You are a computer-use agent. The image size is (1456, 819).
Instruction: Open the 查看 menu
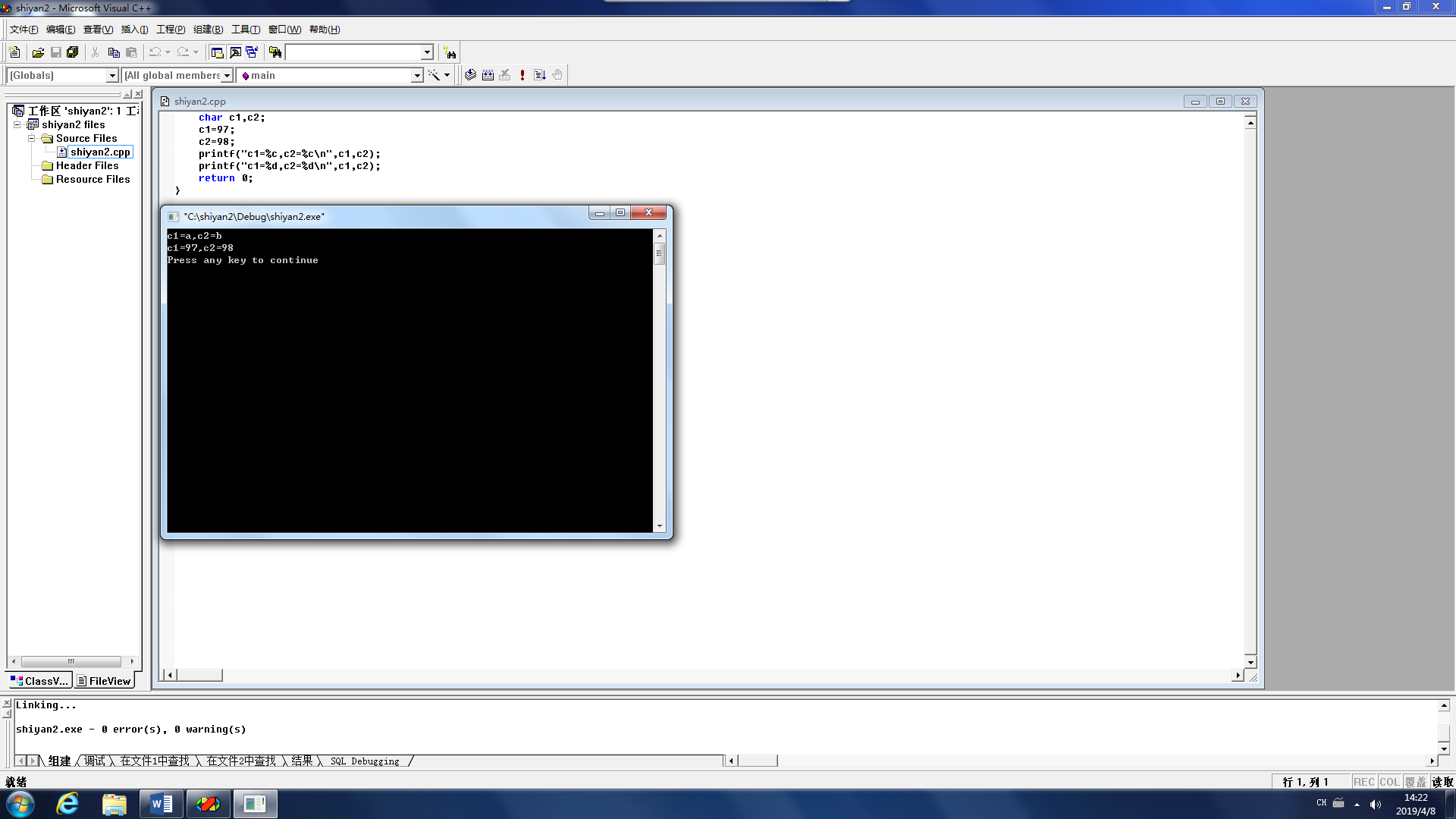pos(98,30)
